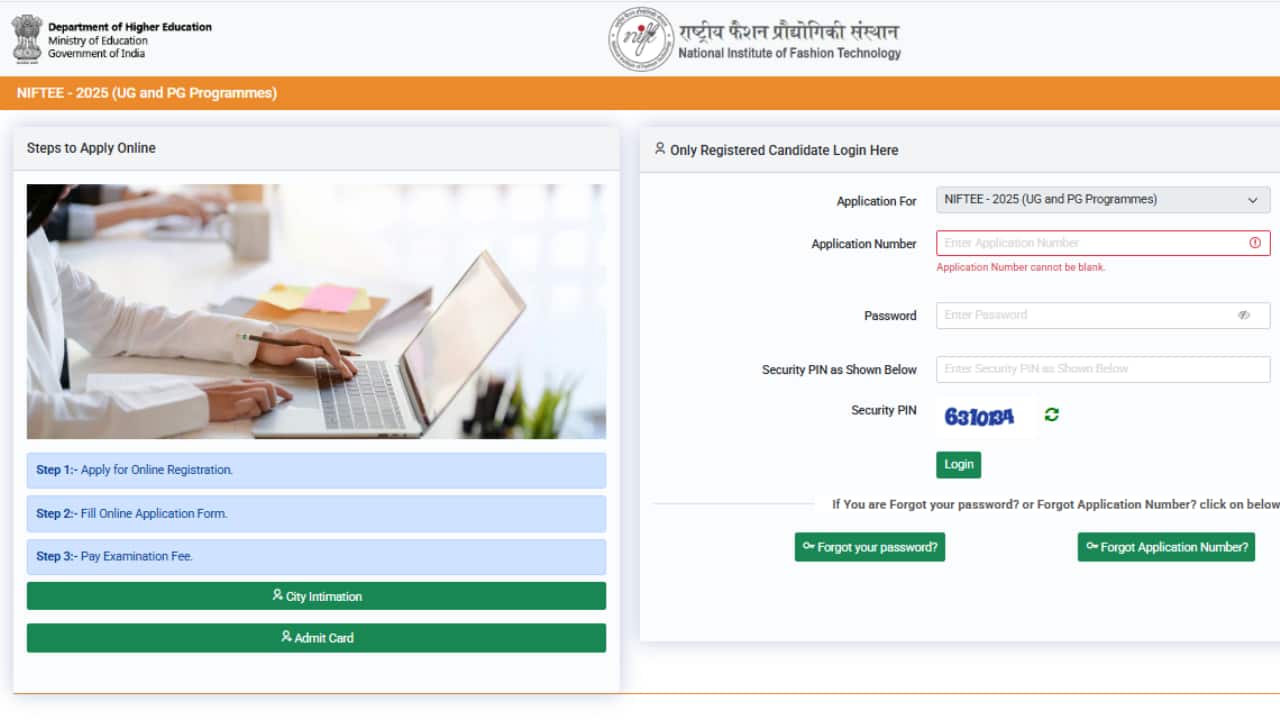Image resolution: width=1280 pixels, height=720 pixels.
Task: Open Forgot your password? button
Action: (870, 547)
